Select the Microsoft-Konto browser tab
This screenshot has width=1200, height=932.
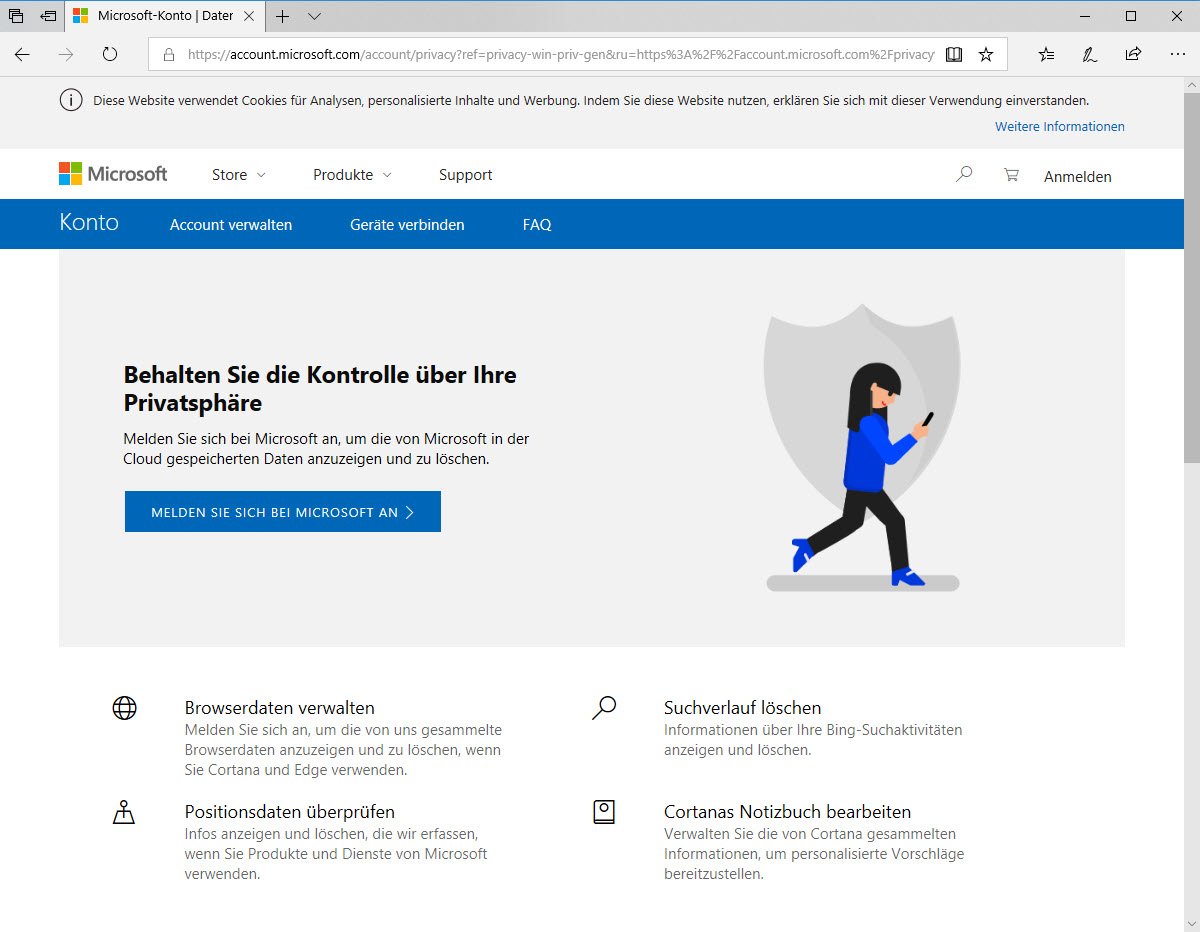coord(165,16)
